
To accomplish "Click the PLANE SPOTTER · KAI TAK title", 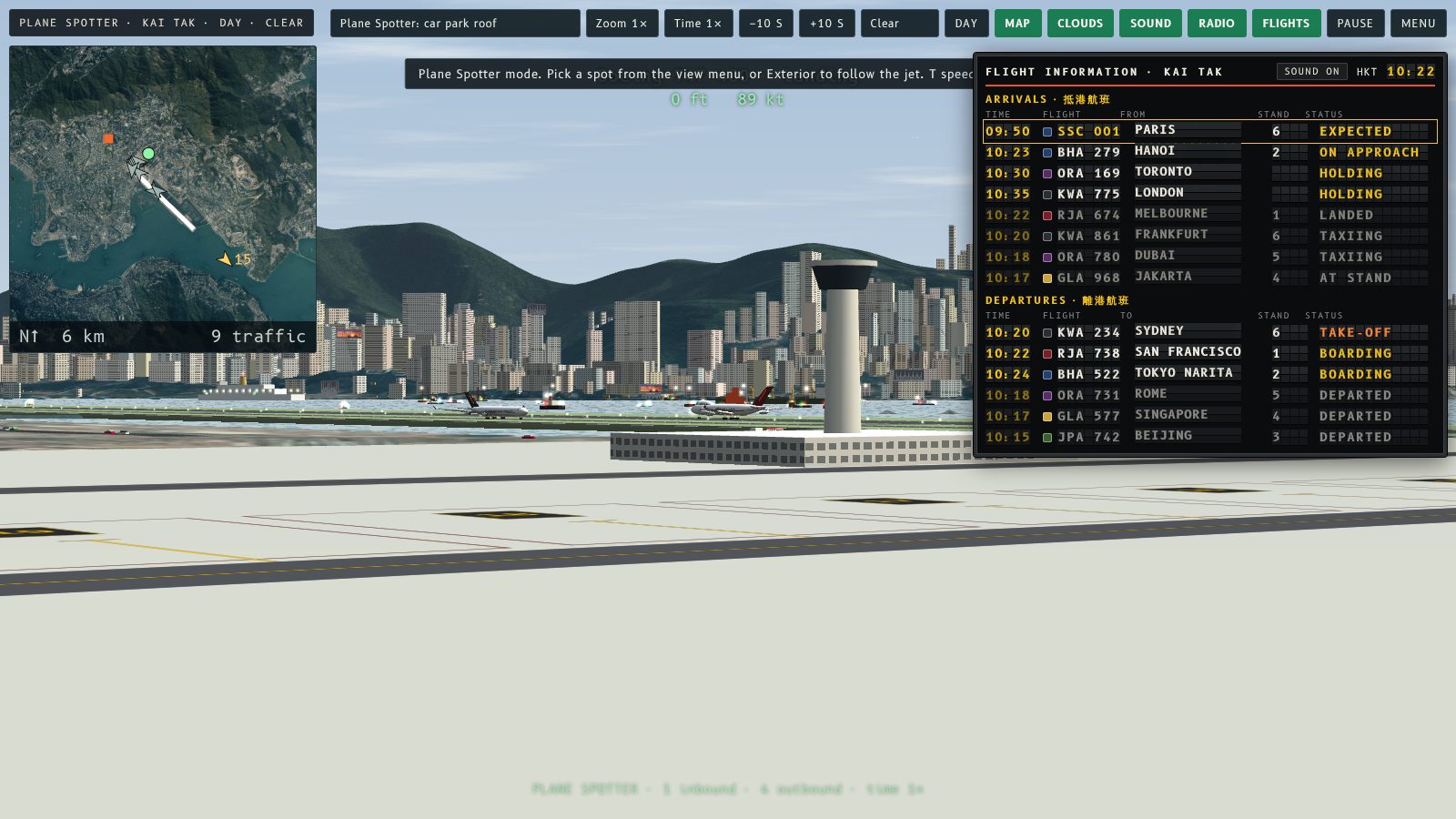I will (x=161, y=23).
